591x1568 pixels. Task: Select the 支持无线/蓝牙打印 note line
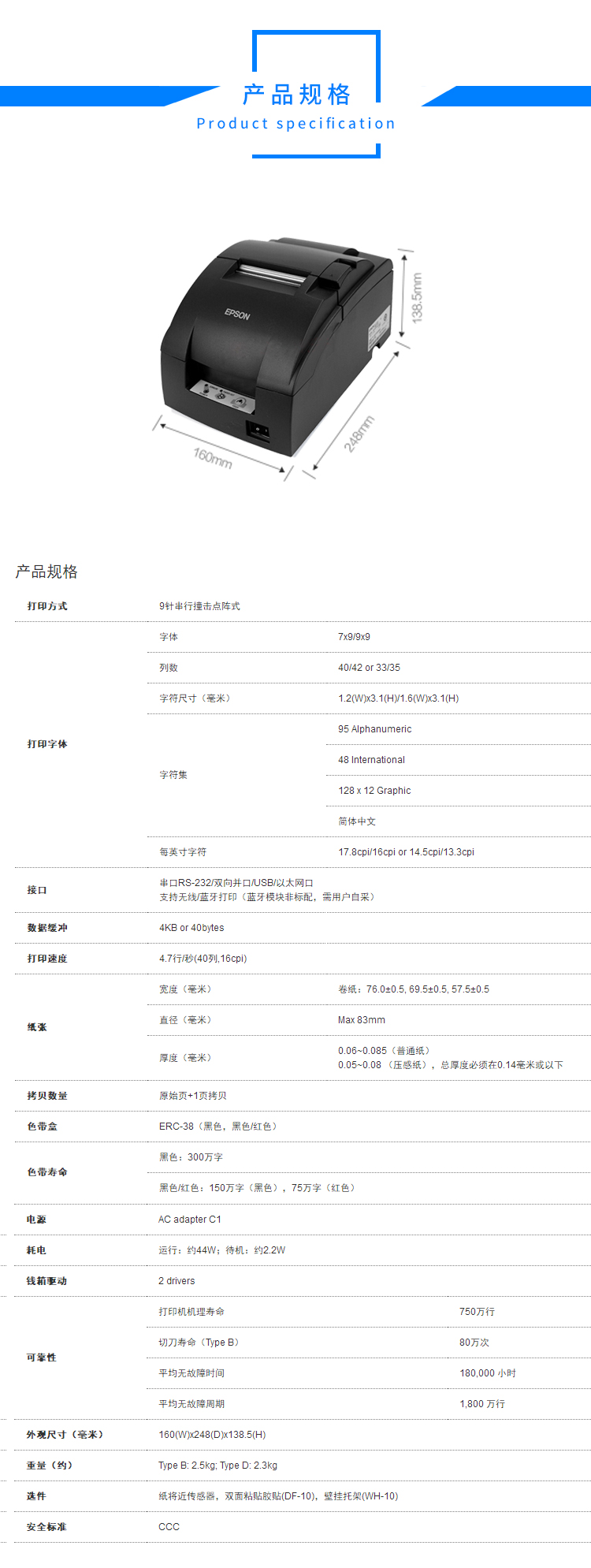pyautogui.click(x=269, y=897)
